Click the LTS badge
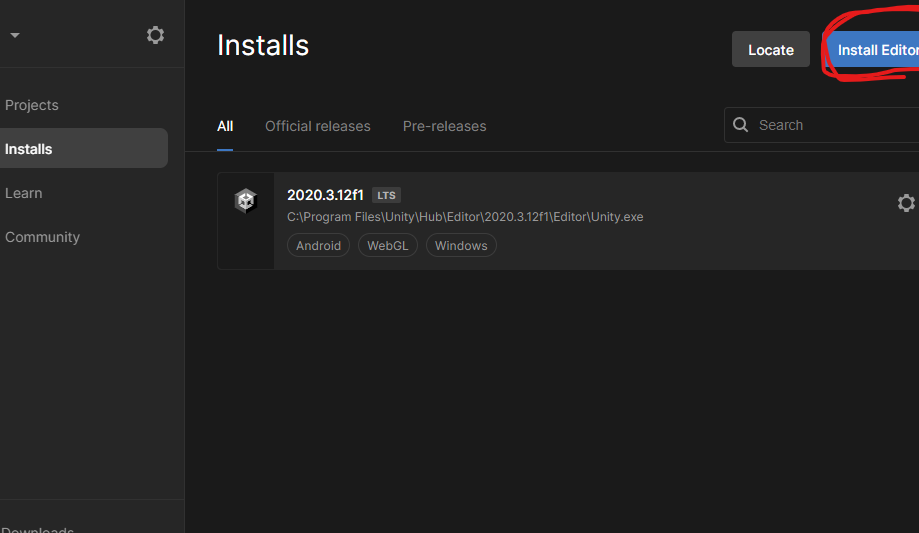The width and height of the screenshot is (919, 533). [386, 195]
